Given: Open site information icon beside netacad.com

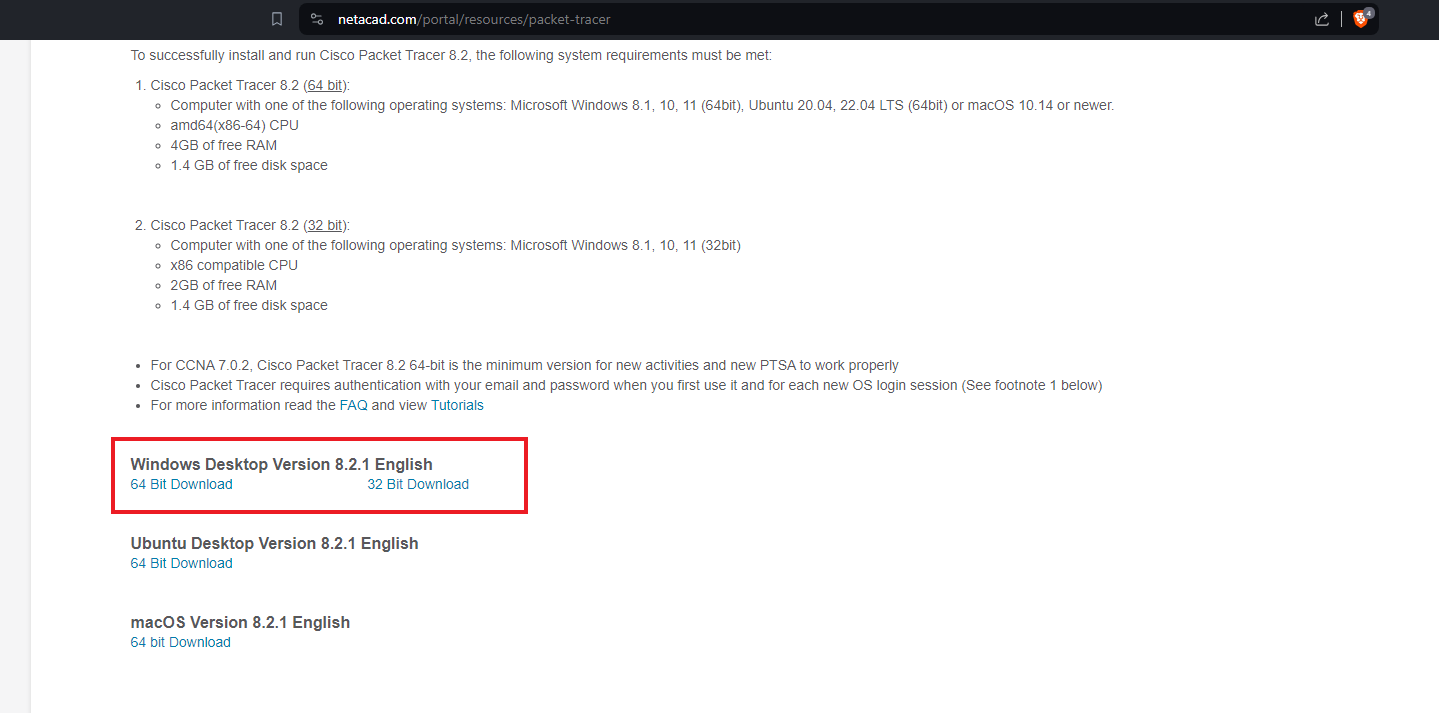Looking at the screenshot, I should pyautogui.click(x=317, y=19).
